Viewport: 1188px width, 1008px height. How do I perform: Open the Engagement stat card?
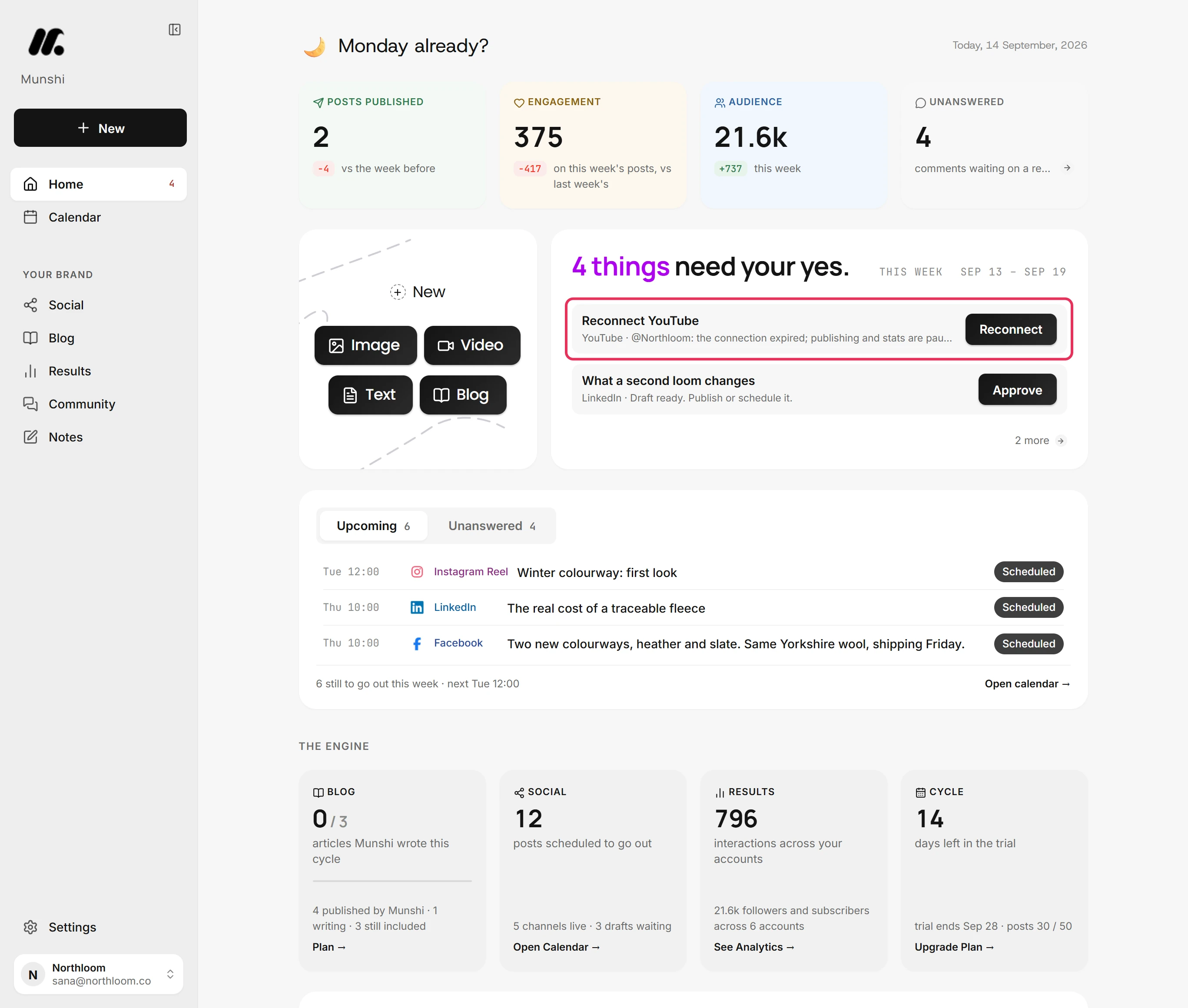pos(593,146)
